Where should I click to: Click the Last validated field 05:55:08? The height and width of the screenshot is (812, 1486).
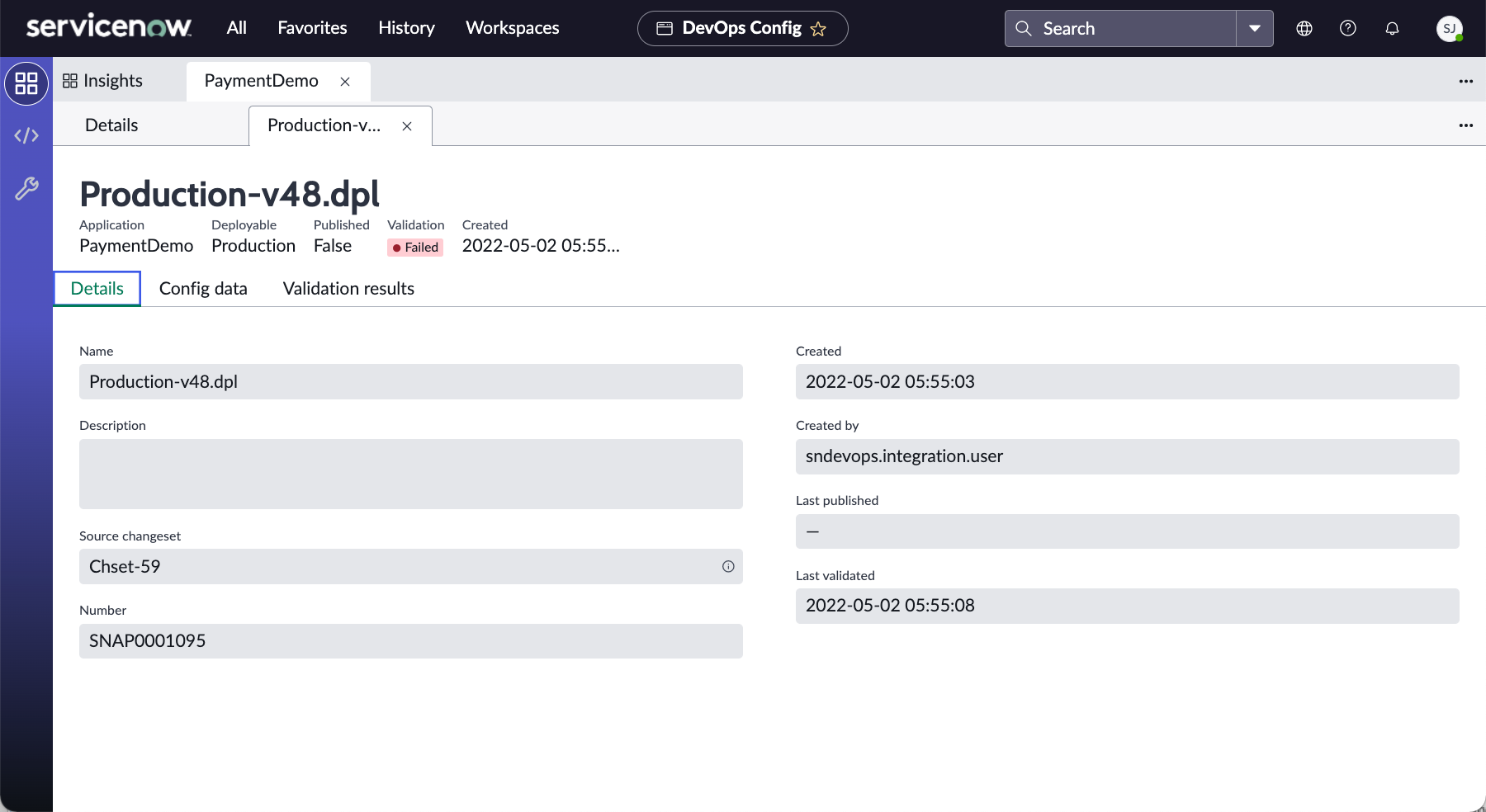pos(1128,606)
